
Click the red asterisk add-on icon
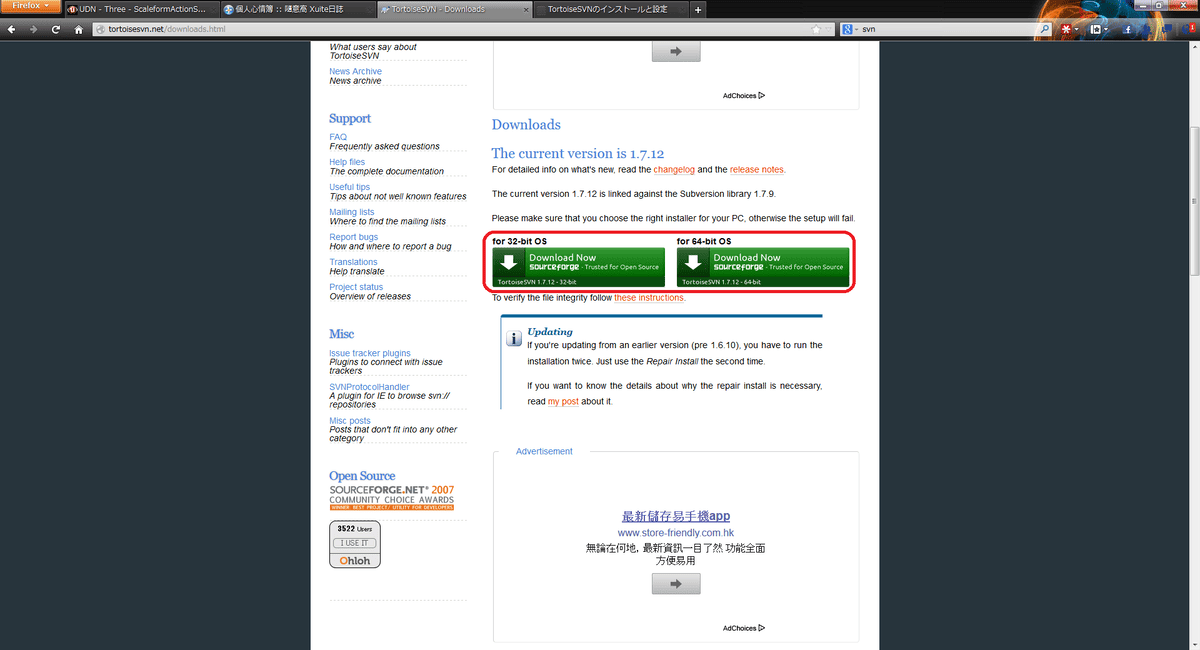(x=1066, y=30)
